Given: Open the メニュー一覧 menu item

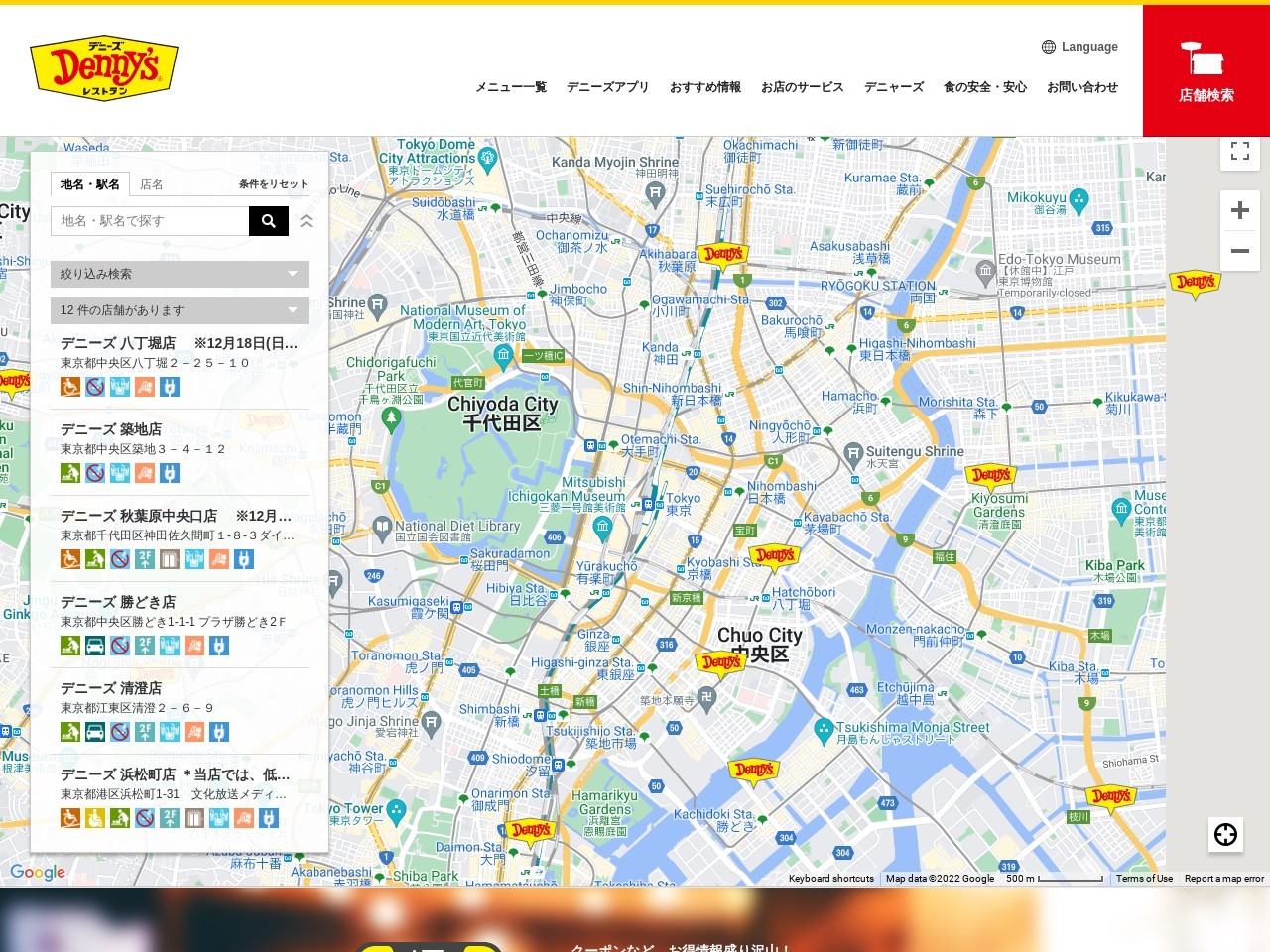Looking at the screenshot, I should [x=511, y=87].
